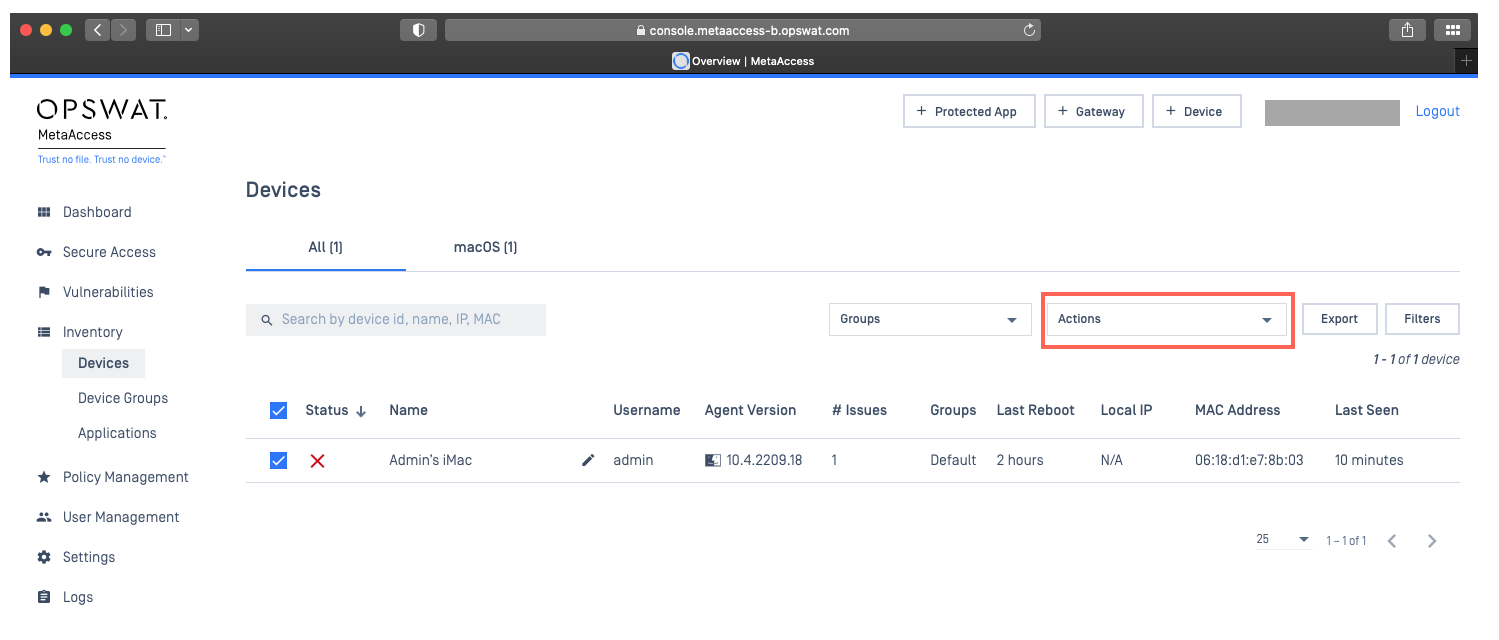Image resolution: width=1499 pixels, height=640 pixels.
Task: Click the Agent Version column header
Action: click(x=751, y=410)
